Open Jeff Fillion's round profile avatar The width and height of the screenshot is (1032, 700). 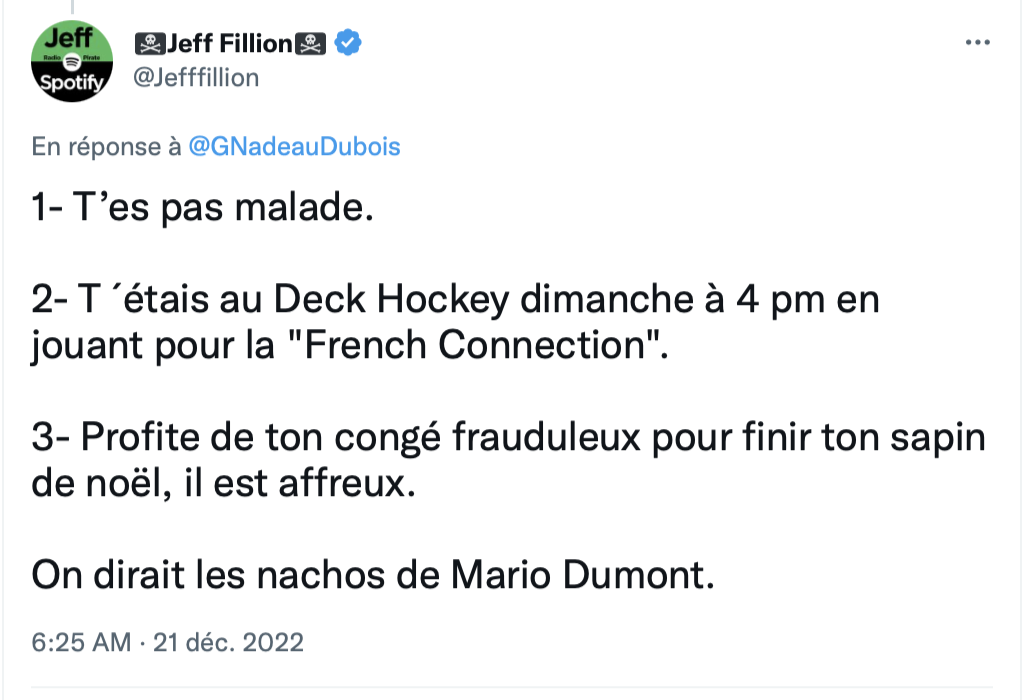(x=72, y=61)
